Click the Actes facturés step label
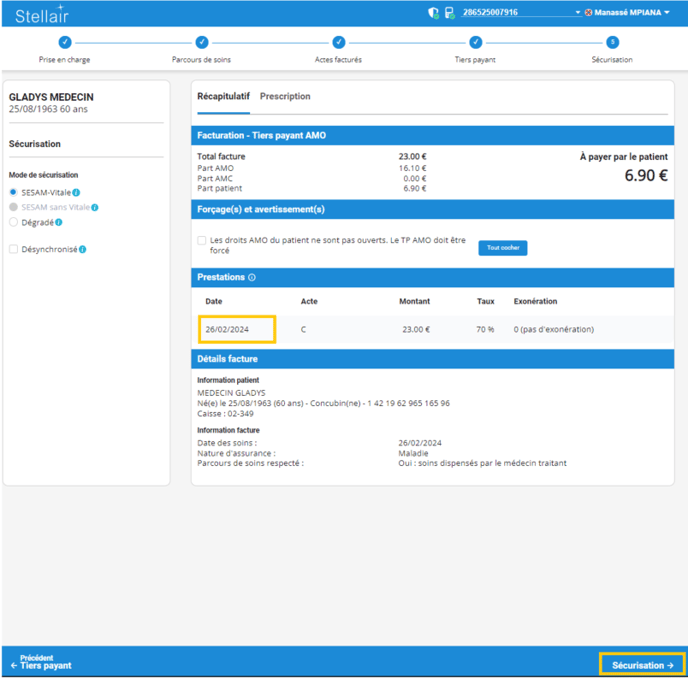This screenshot has width=688, height=678. (338, 60)
